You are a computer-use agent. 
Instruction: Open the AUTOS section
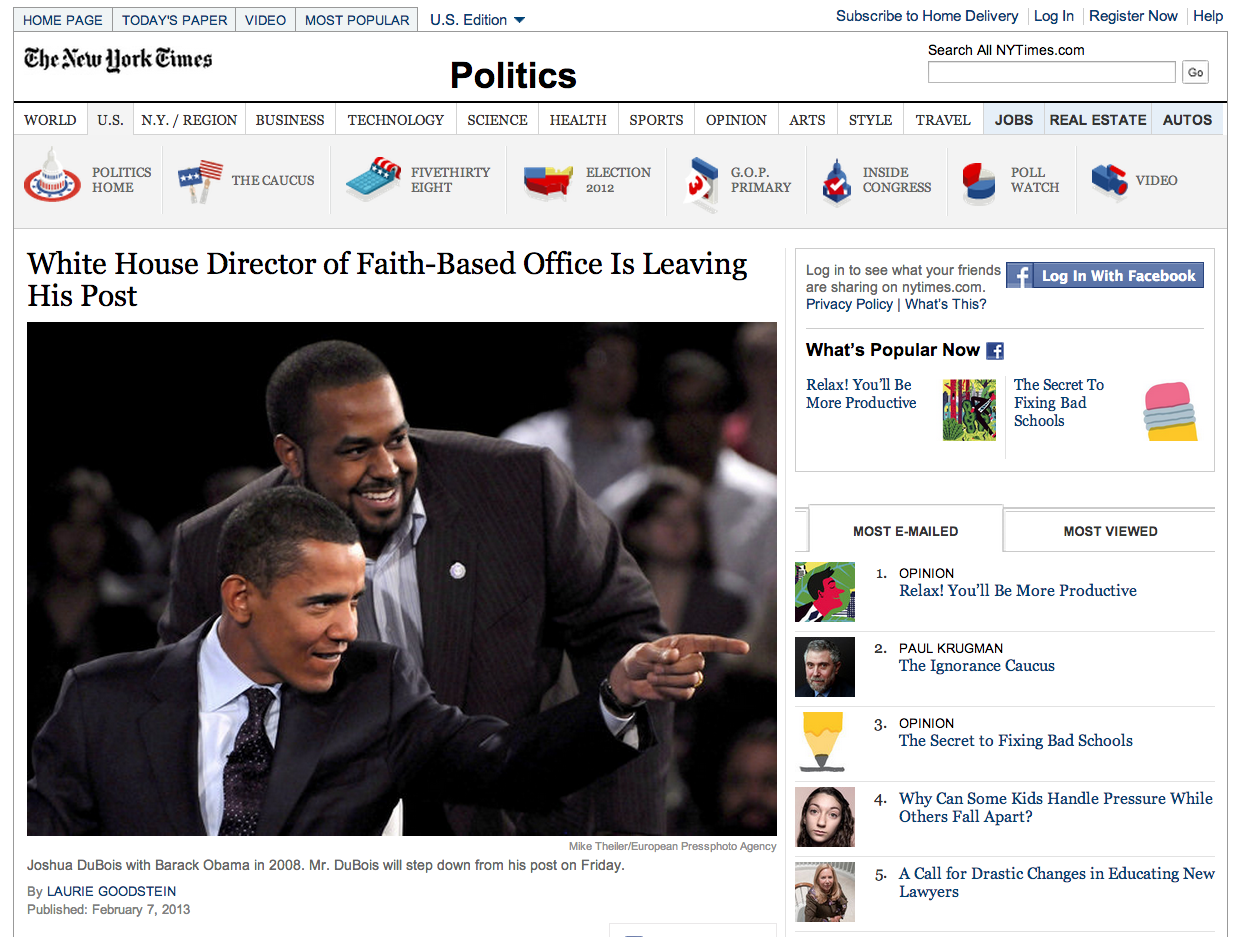point(1188,120)
